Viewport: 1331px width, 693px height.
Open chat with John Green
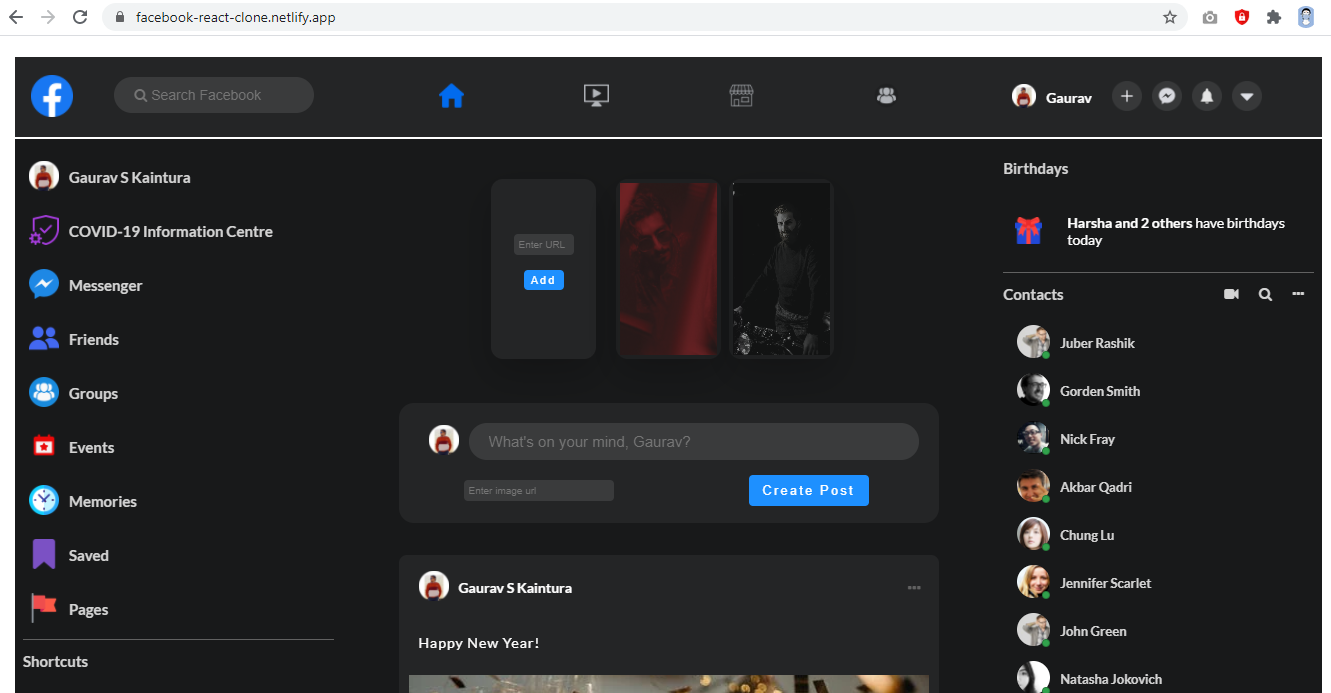[x=1072, y=631]
